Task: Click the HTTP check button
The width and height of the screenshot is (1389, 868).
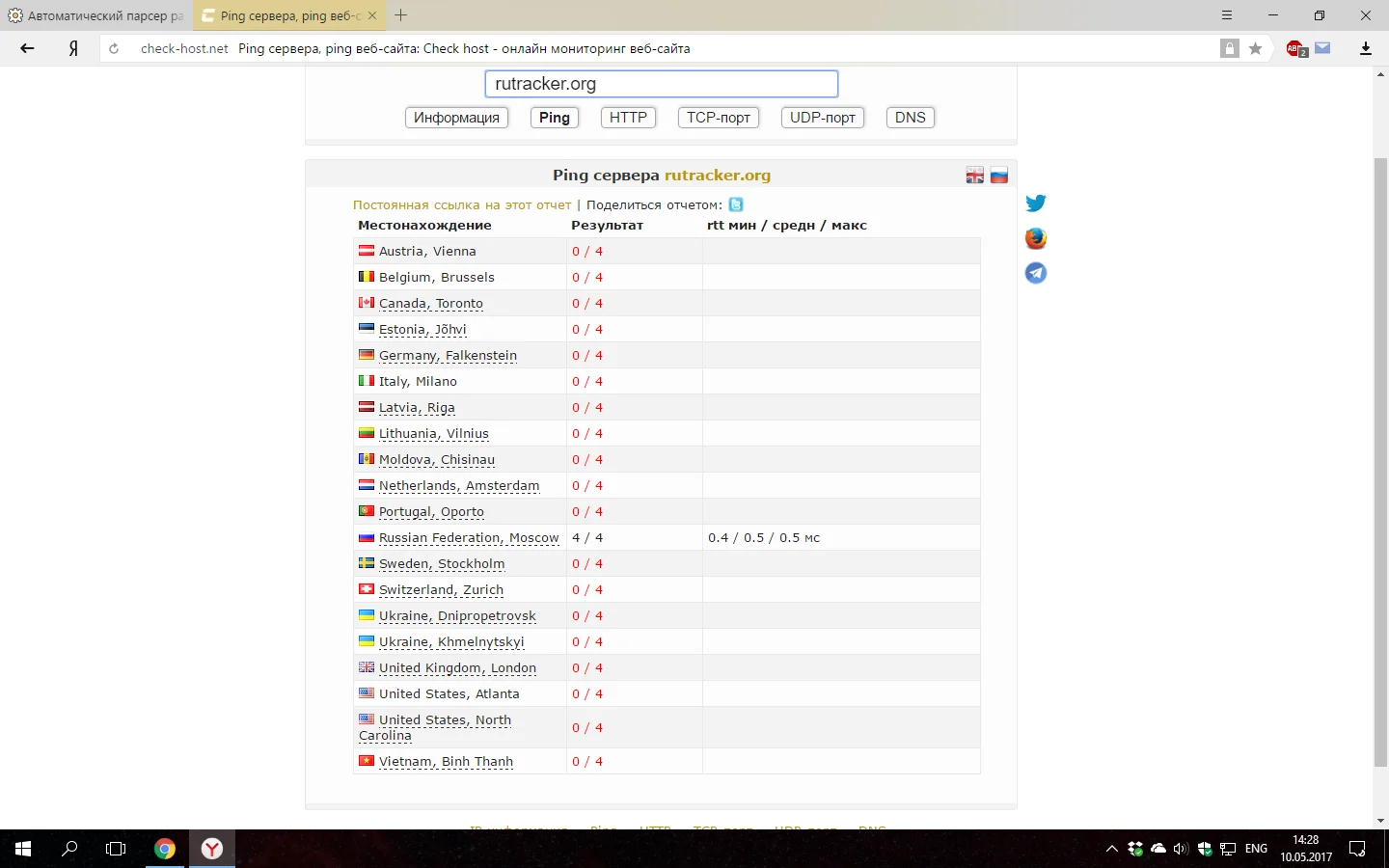Action: 628,118
